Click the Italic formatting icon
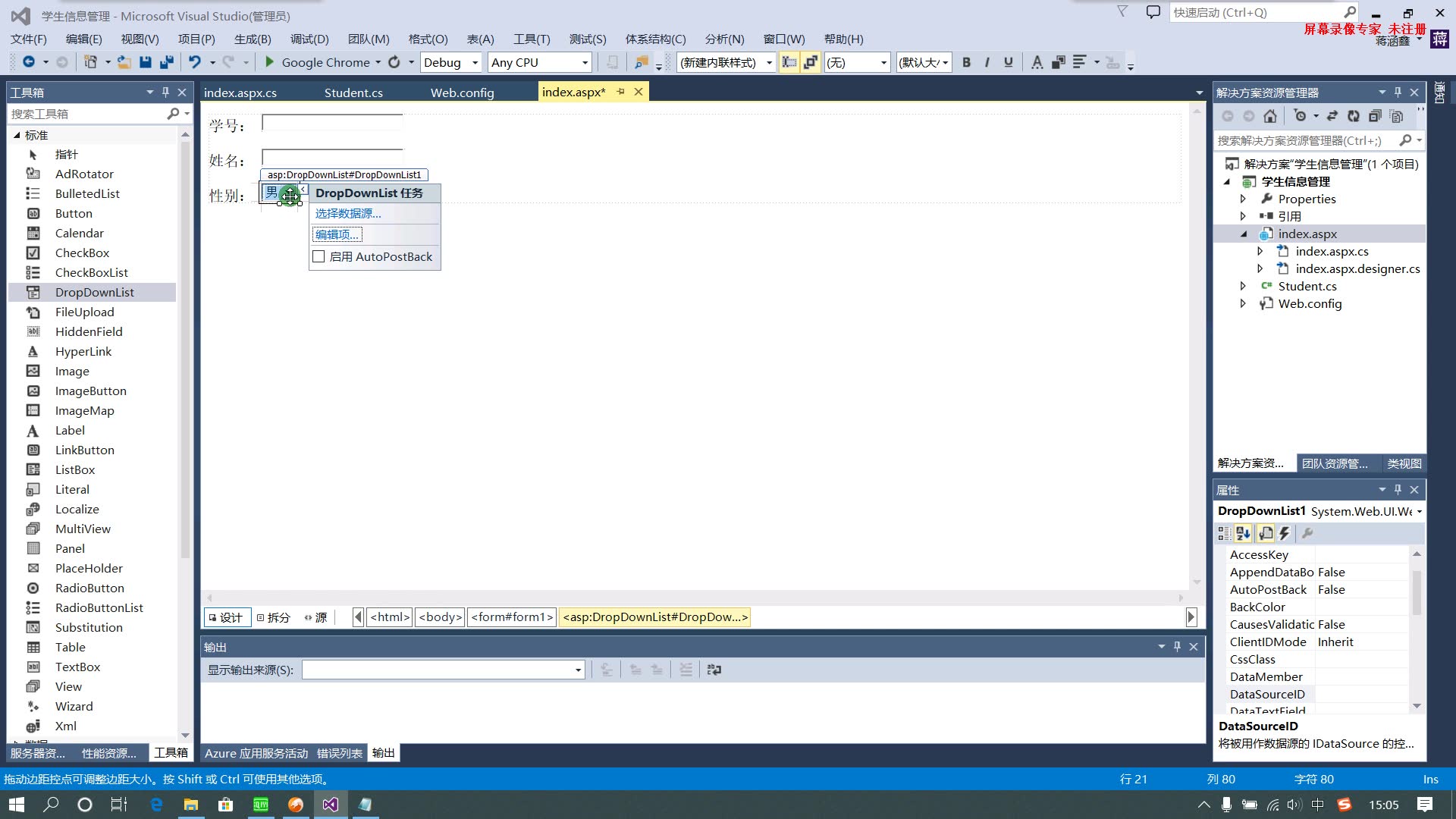The height and width of the screenshot is (819, 1456). (987, 62)
